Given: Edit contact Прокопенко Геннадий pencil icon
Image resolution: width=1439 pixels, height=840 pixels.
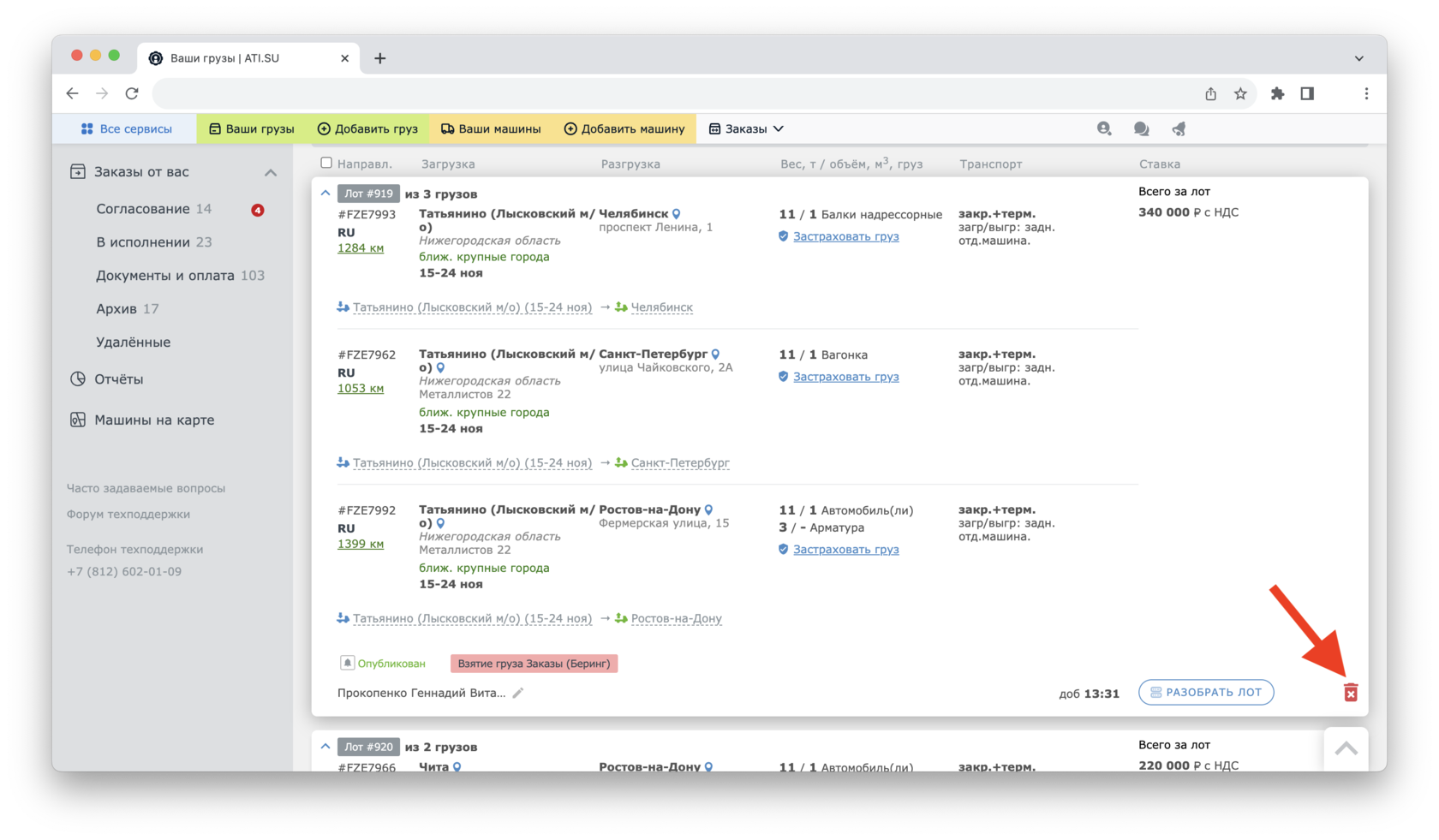Looking at the screenshot, I should 518,693.
